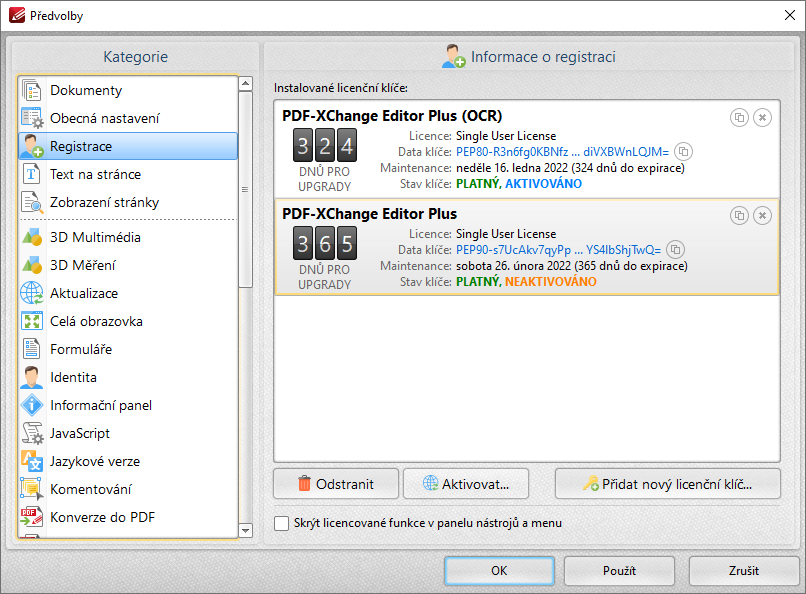The image size is (806, 594).
Task: Close the Předvolby dialog
Action: point(790,15)
